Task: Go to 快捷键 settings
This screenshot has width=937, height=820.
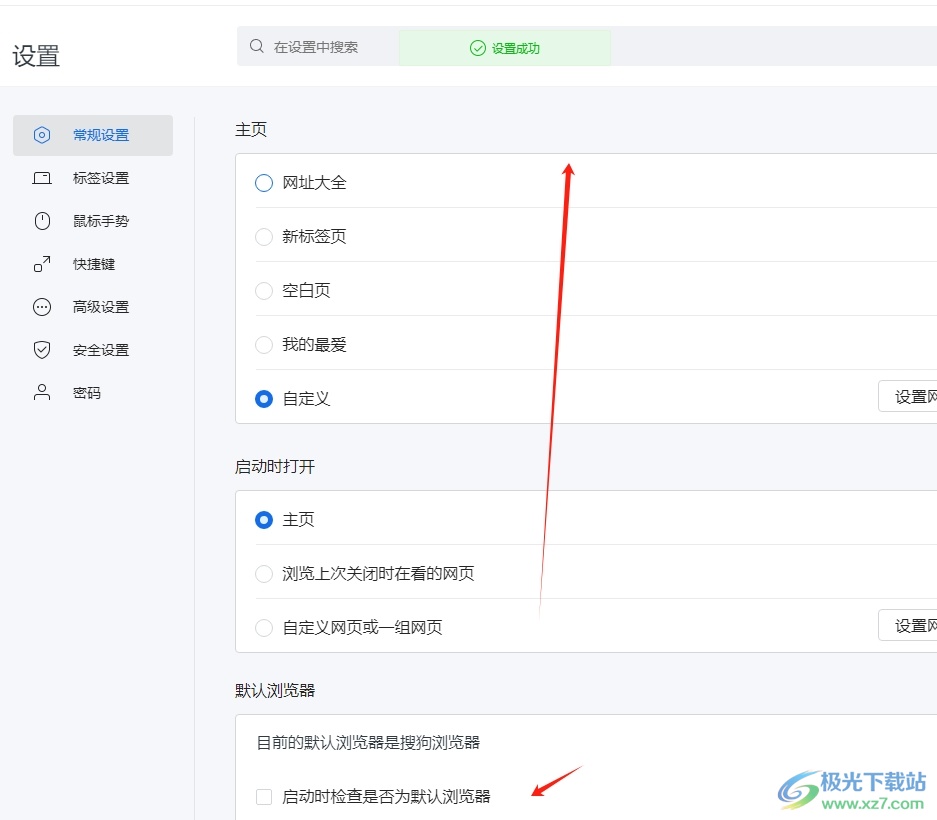Action: click(93, 264)
